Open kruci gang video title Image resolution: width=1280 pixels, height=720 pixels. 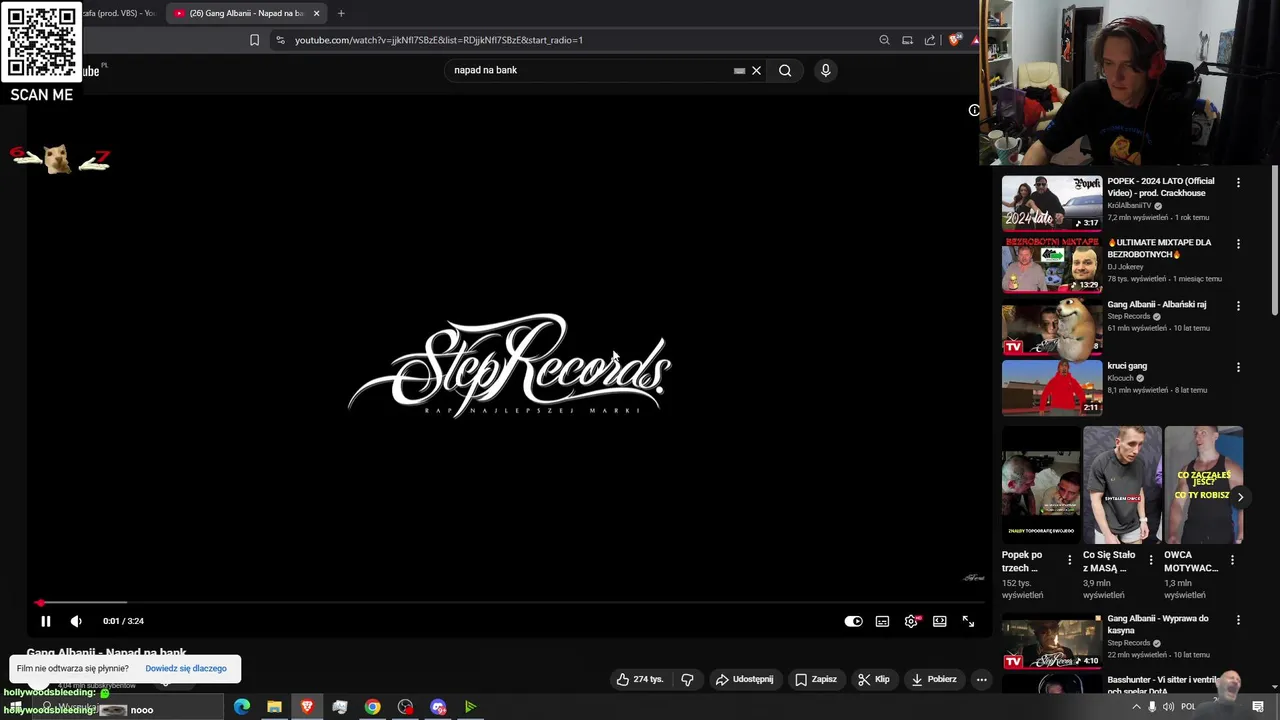coord(1127,366)
